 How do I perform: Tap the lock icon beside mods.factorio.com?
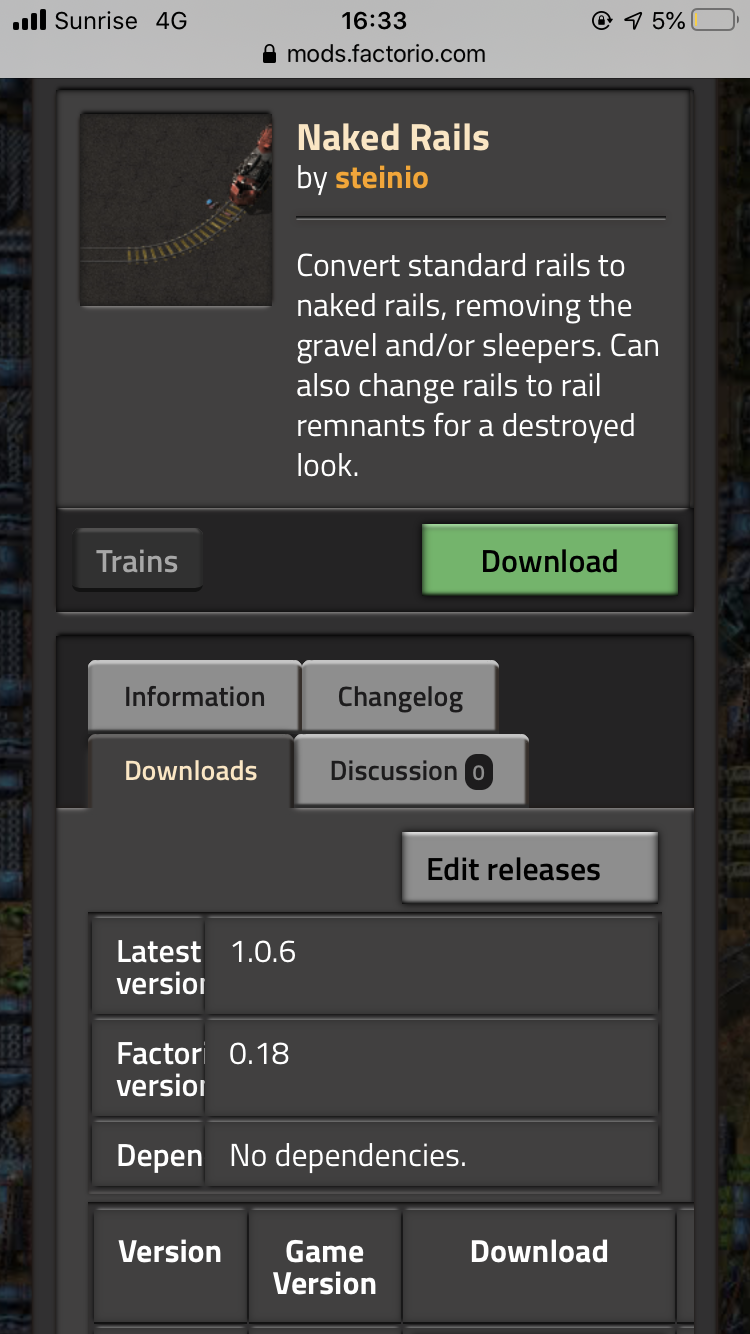pos(268,54)
